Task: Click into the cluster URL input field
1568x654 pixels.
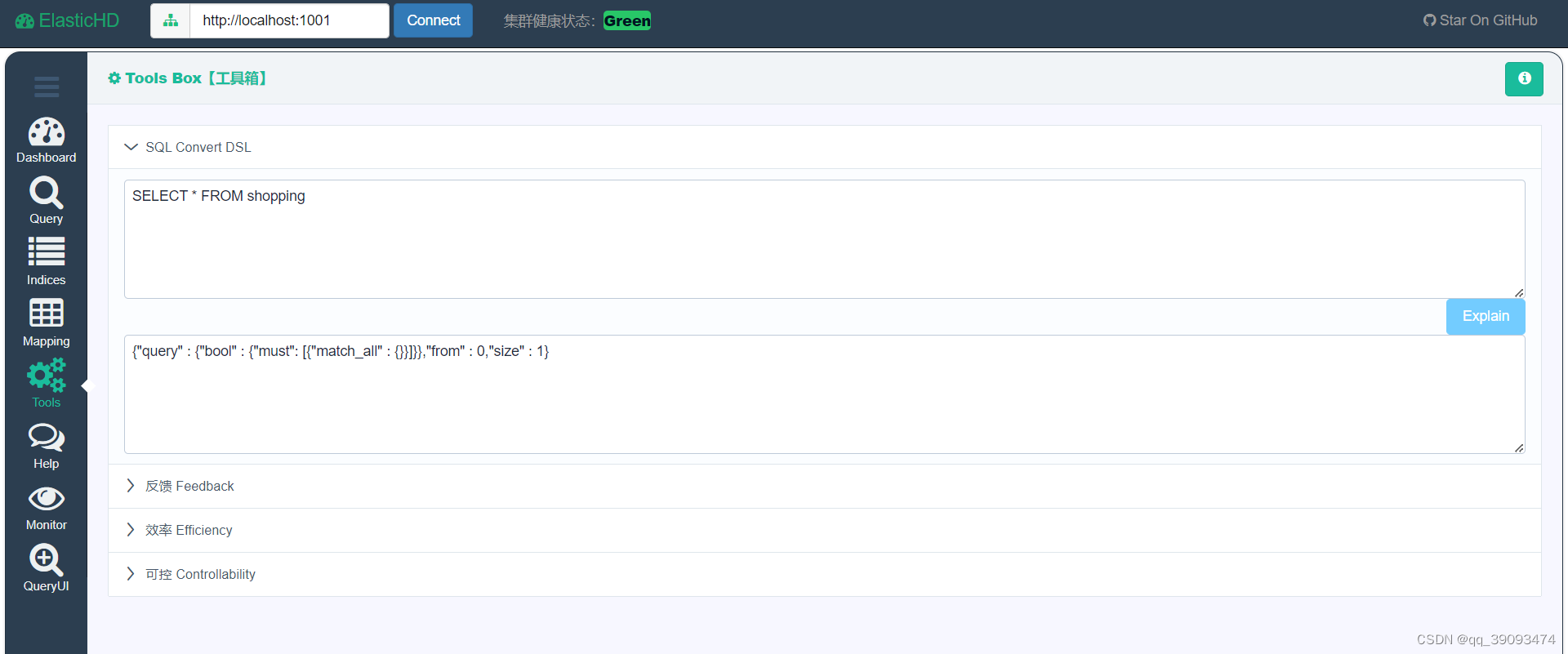Action: point(289,20)
